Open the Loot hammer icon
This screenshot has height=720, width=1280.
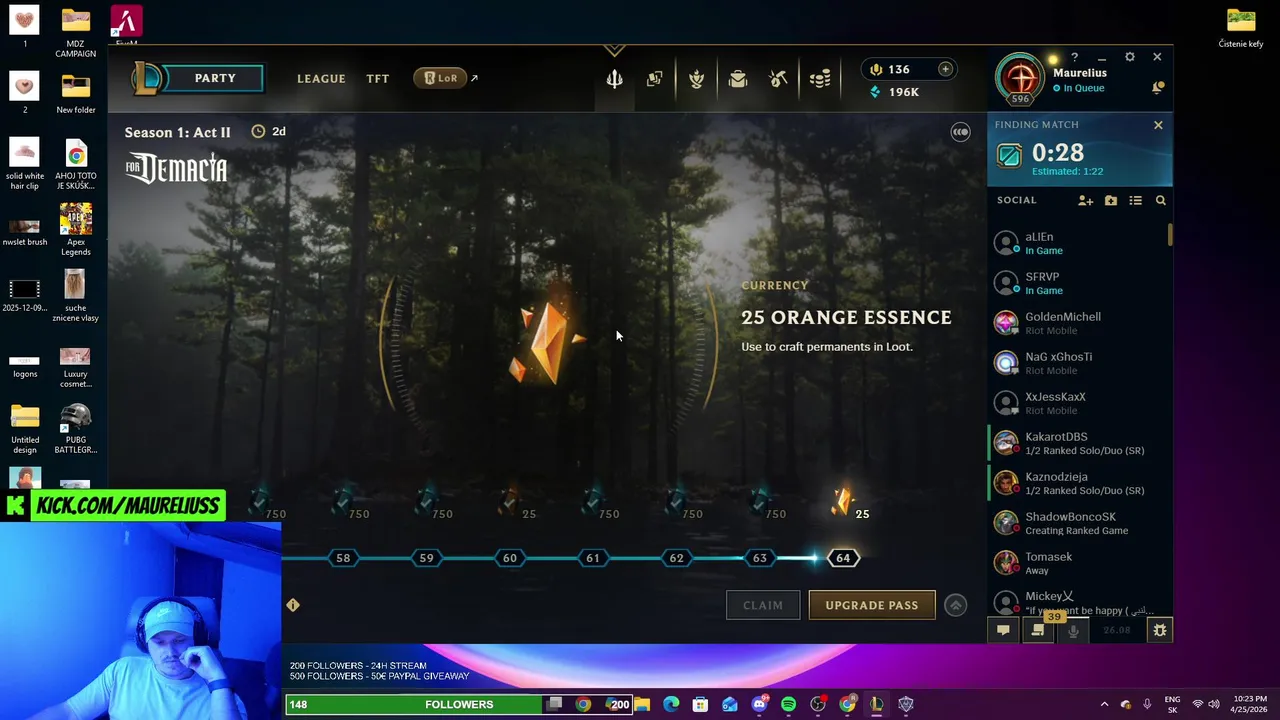coord(778,79)
